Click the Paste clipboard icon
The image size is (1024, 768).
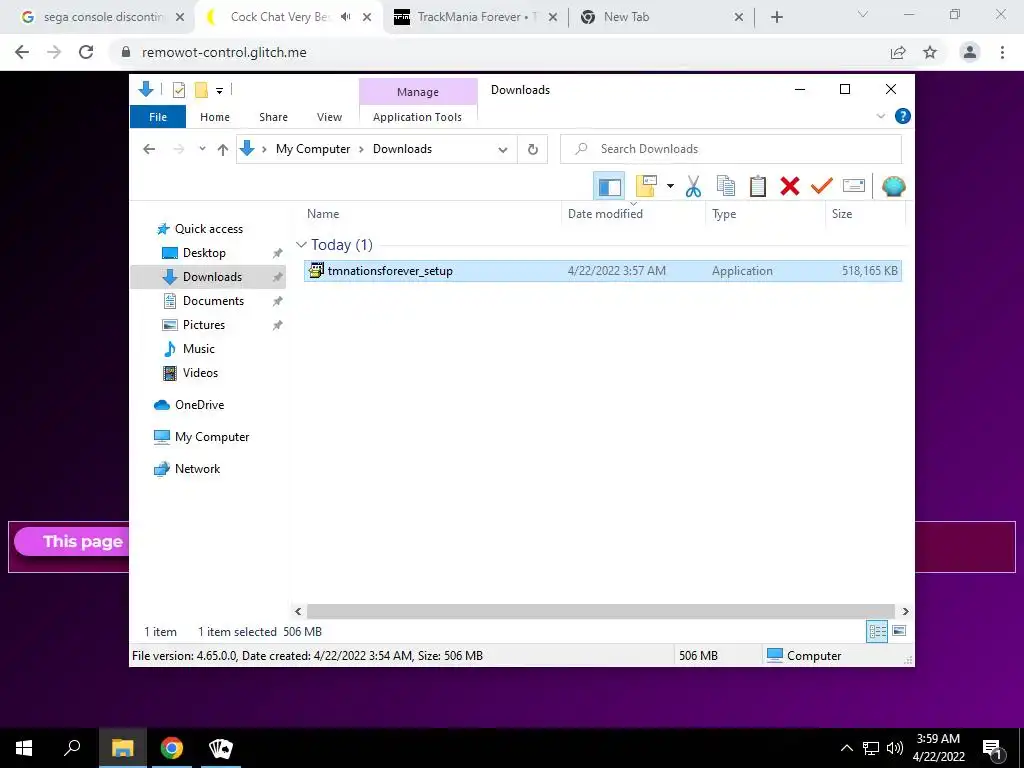[758, 186]
